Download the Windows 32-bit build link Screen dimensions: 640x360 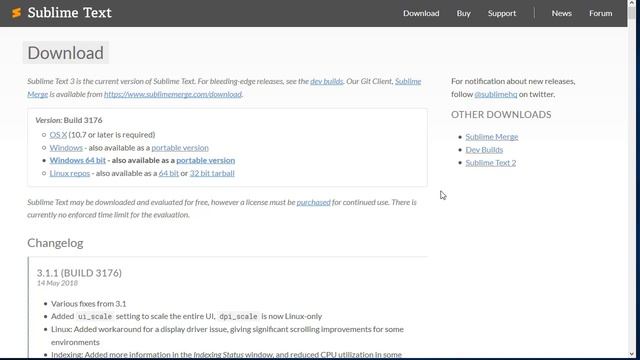pos(66,147)
